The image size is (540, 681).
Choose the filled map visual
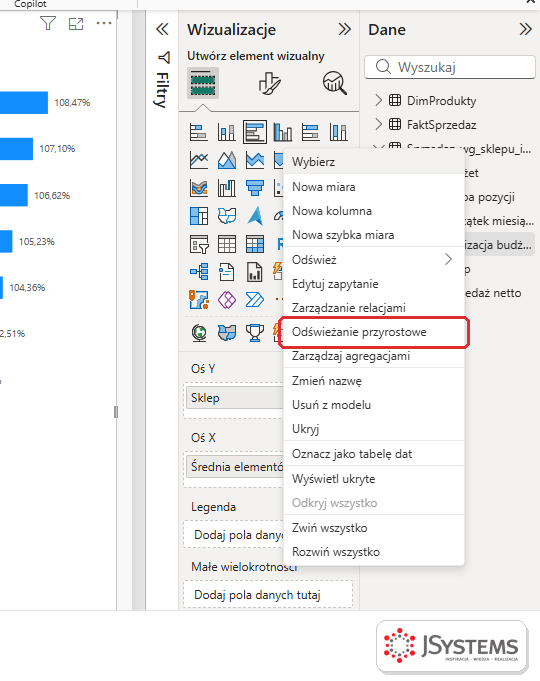pyautogui.click(x=227, y=216)
